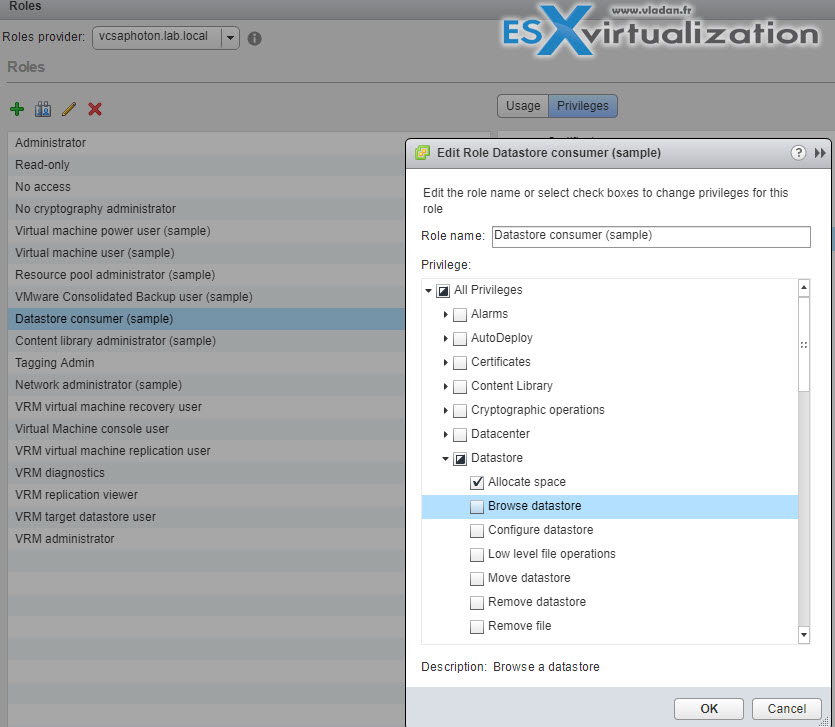Click the pencil Edit role icon

(69, 109)
